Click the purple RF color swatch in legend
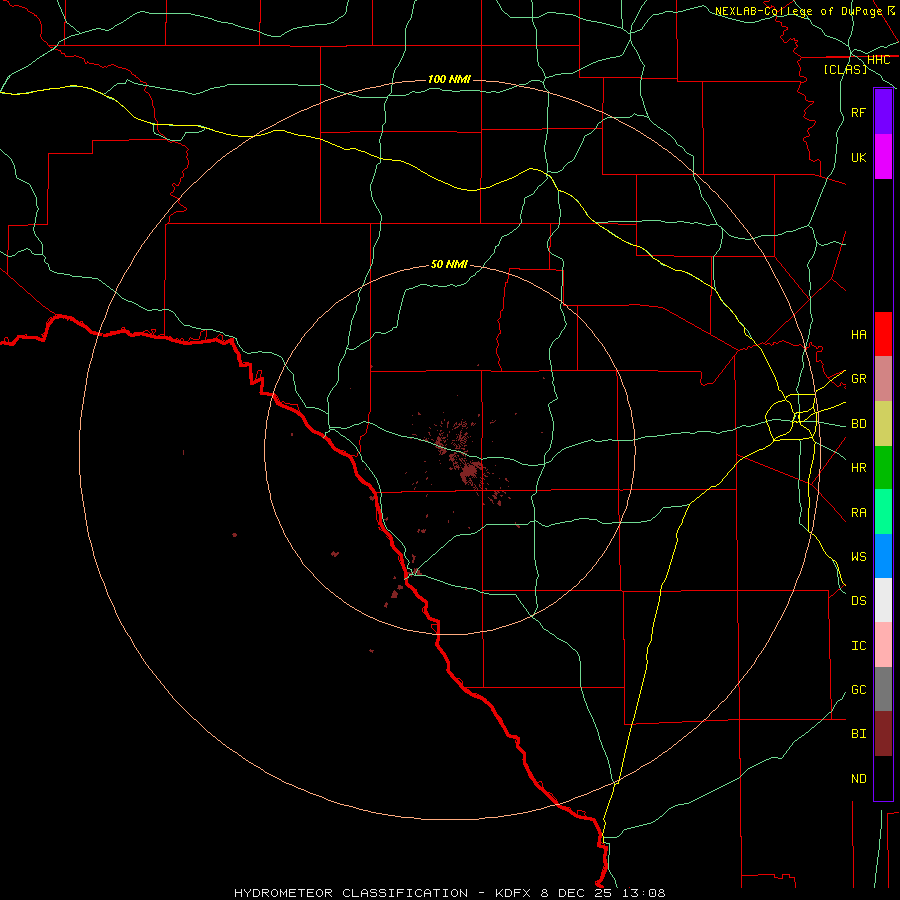Image resolution: width=900 pixels, height=900 pixels. pyautogui.click(x=883, y=112)
